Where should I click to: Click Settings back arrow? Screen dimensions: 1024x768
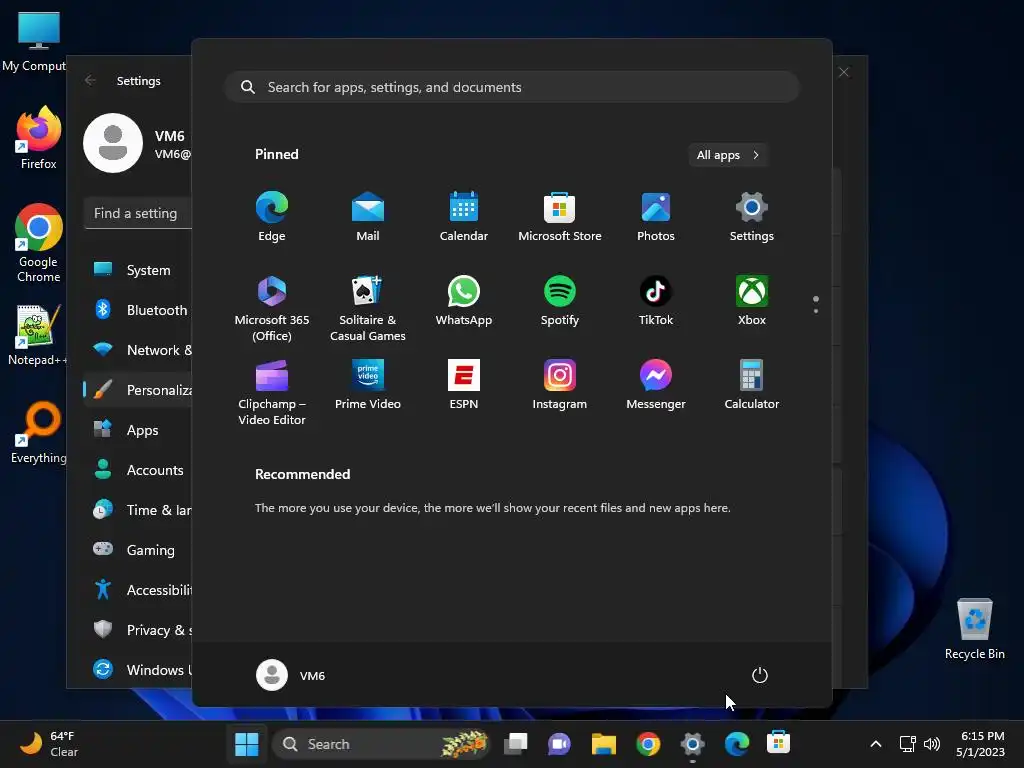(x=90, y=80)
